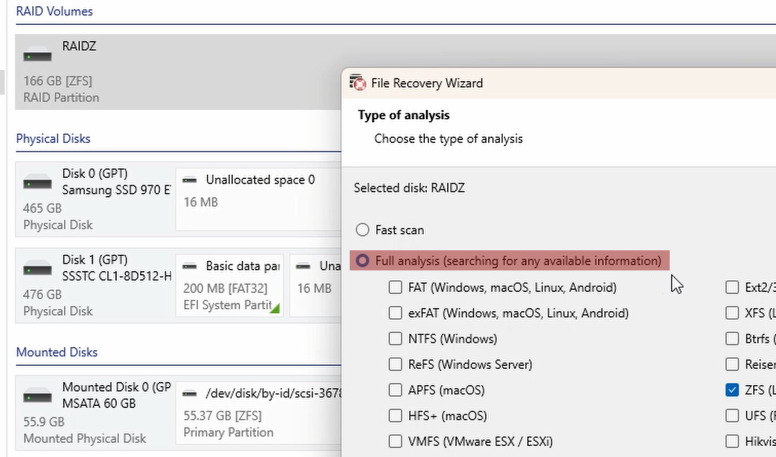
Task: Click the Basic data partition icon
Action: (x=190, y=266)
